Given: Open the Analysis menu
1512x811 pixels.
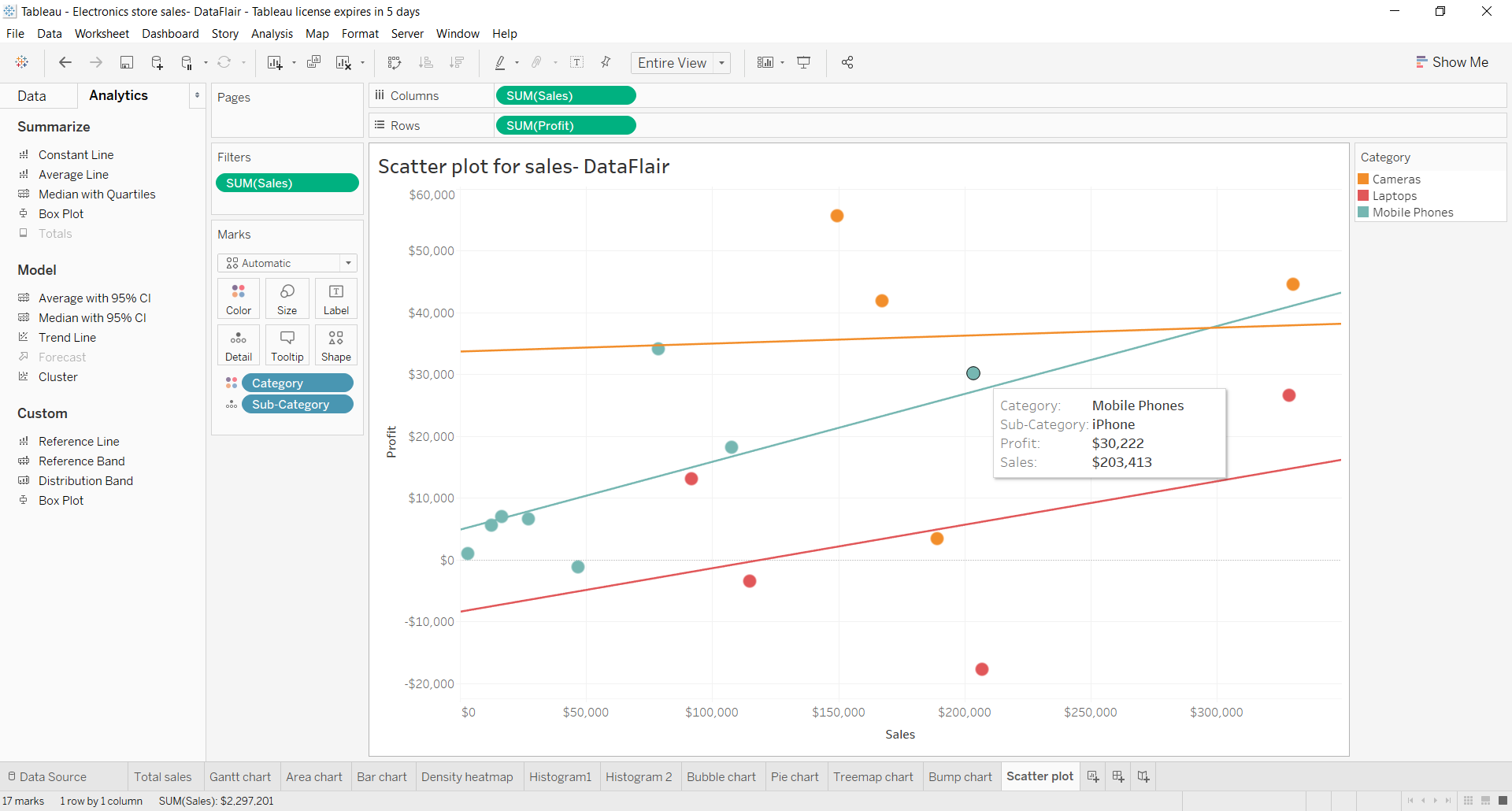Looking at the screenshot, I should click(272, 34).
